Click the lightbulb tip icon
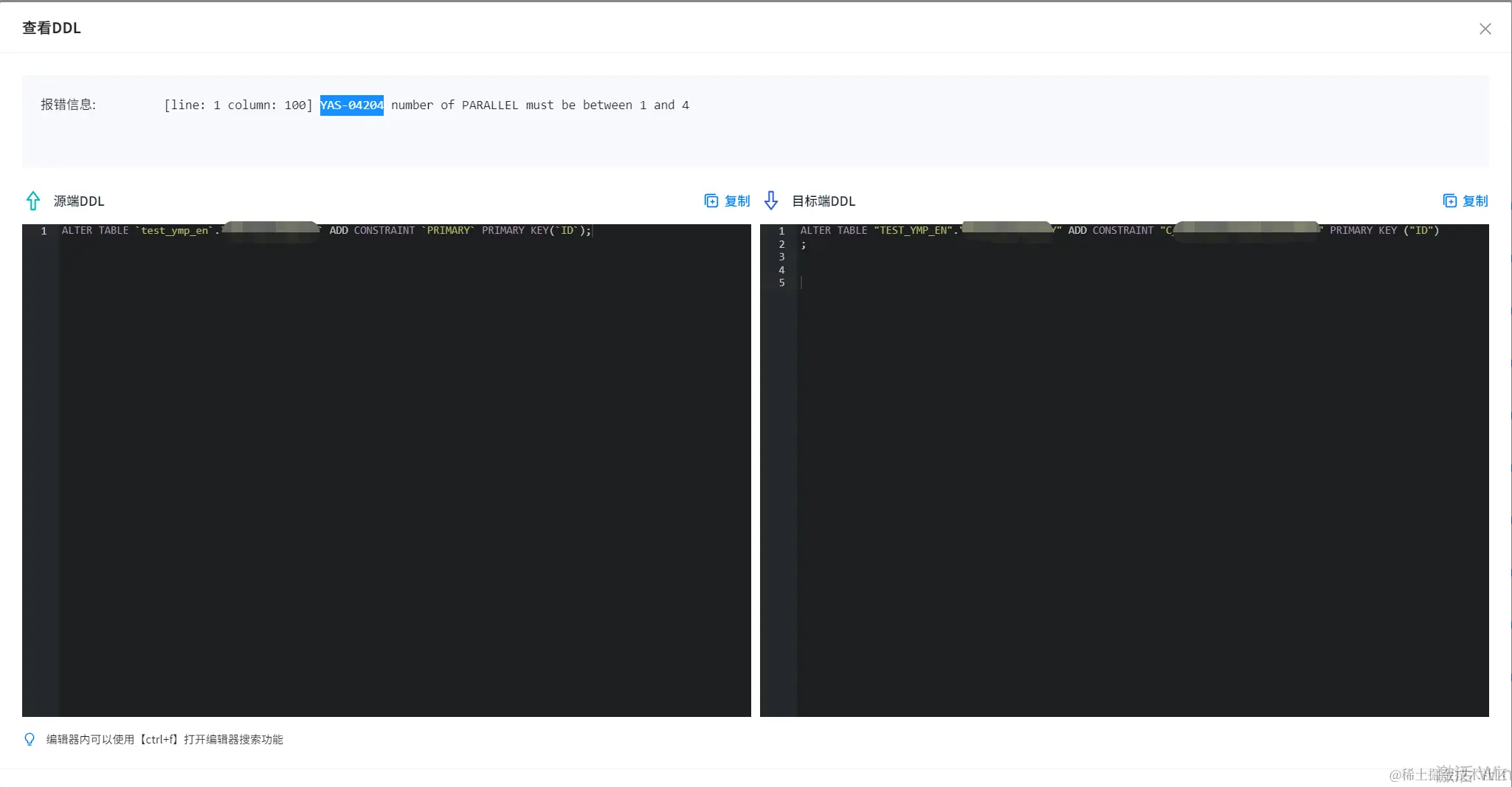Viewport: 1512px width, 787px height. click(30, 739)
